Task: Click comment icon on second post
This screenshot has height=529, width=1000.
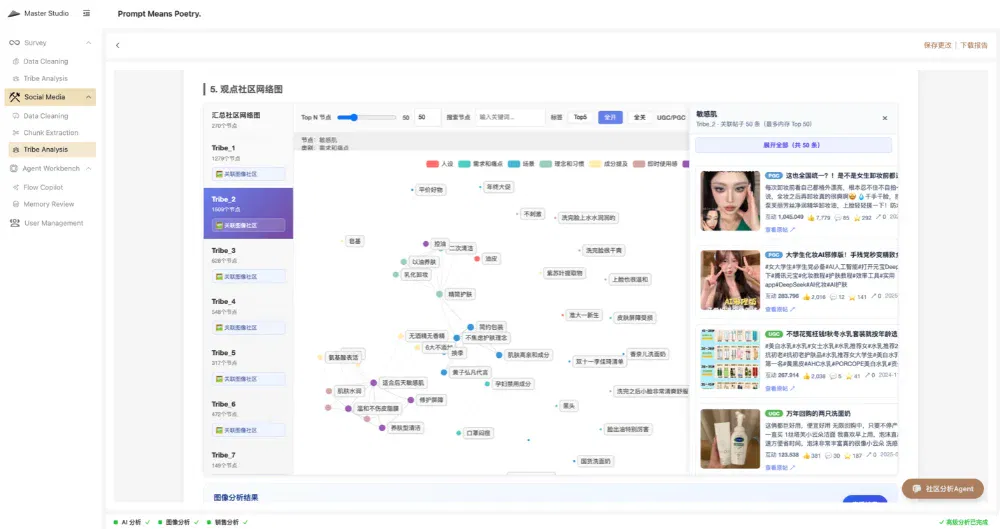Action: click(836, 297)
